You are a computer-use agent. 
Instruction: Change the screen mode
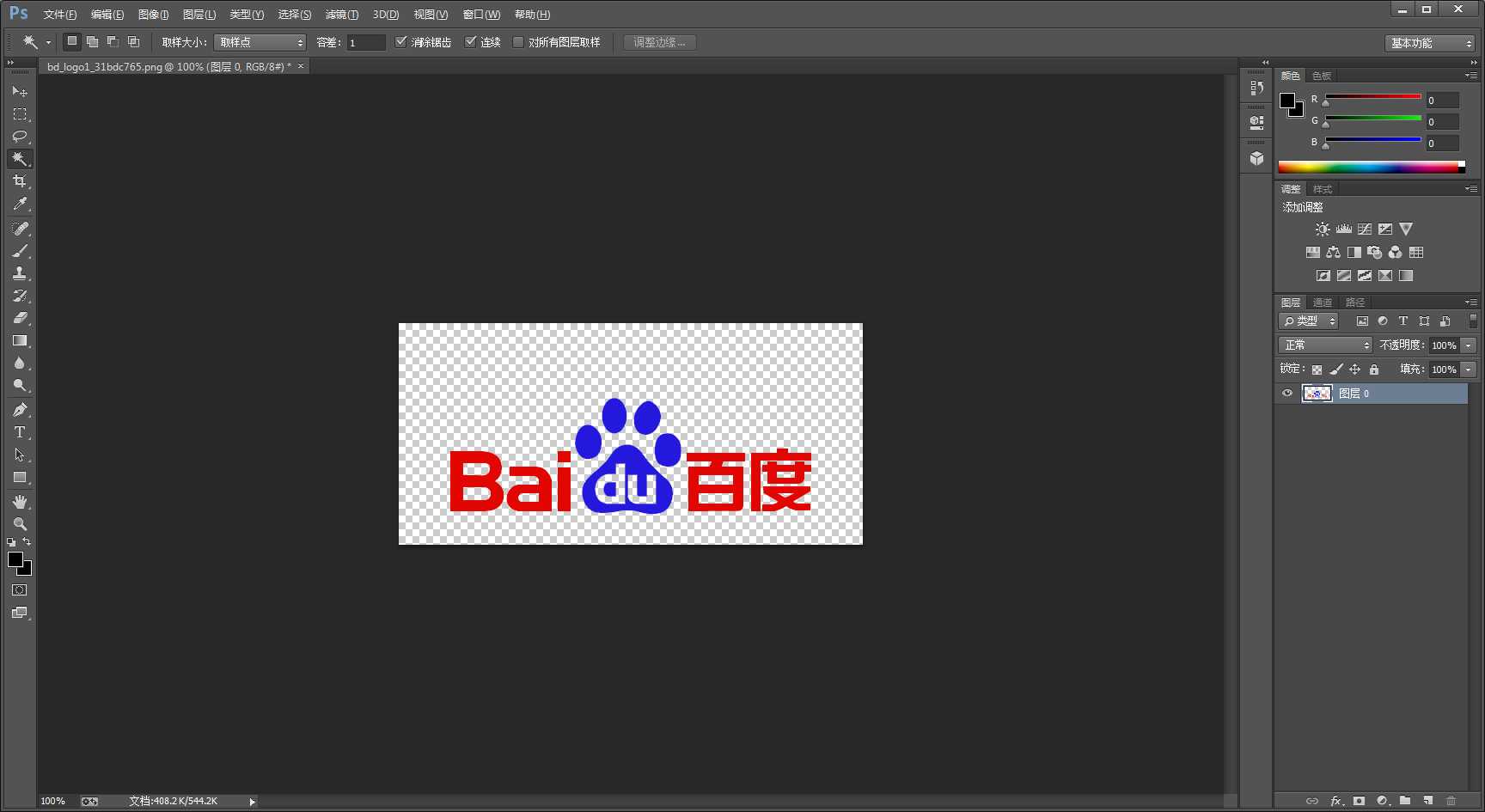(20, 613)
